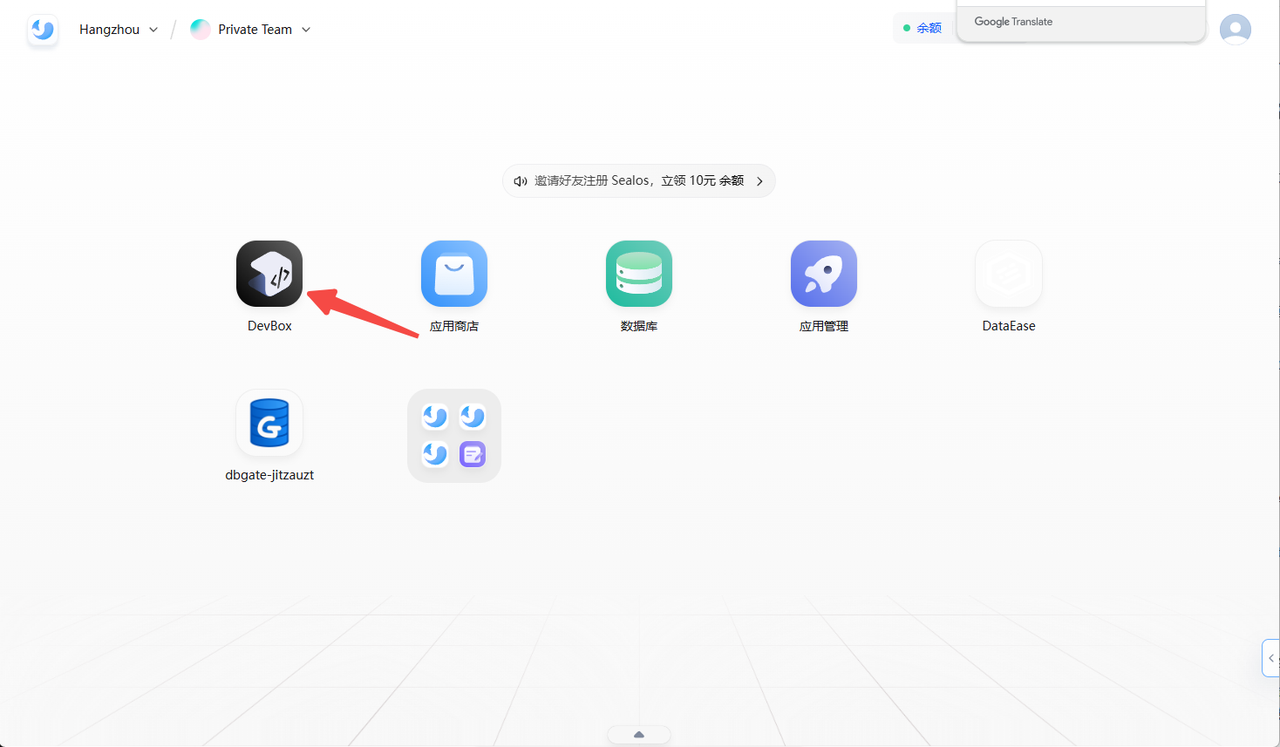Screen dimensions: 1280x747
Task: Open the grouped apps folder
Action: (x=454, y=435)
